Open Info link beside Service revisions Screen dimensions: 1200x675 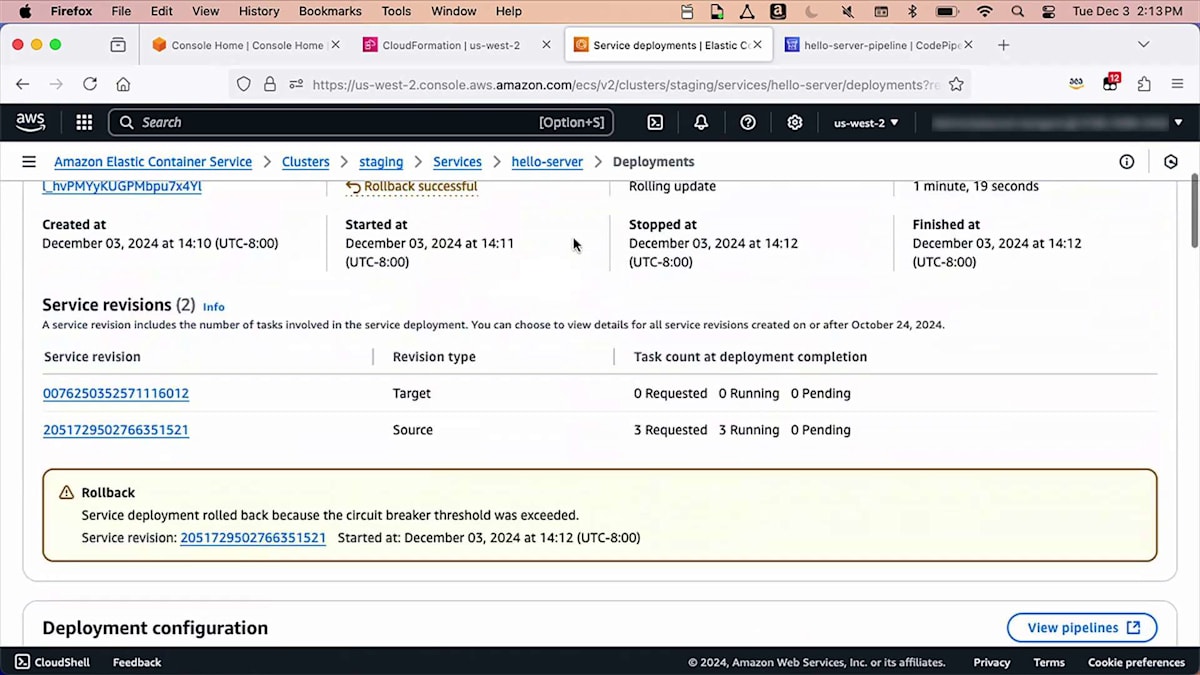[214, 306]
